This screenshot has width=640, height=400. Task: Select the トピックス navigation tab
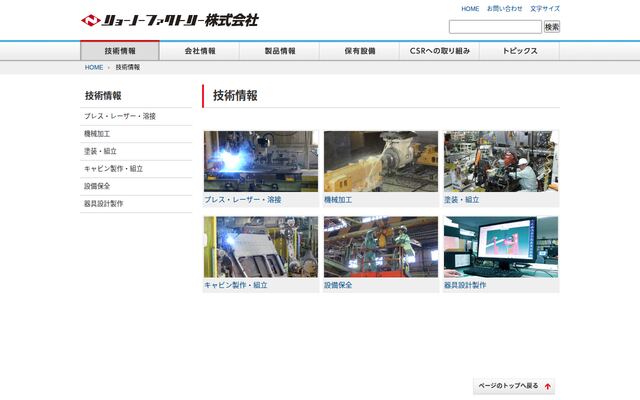(x=520, y=51)
